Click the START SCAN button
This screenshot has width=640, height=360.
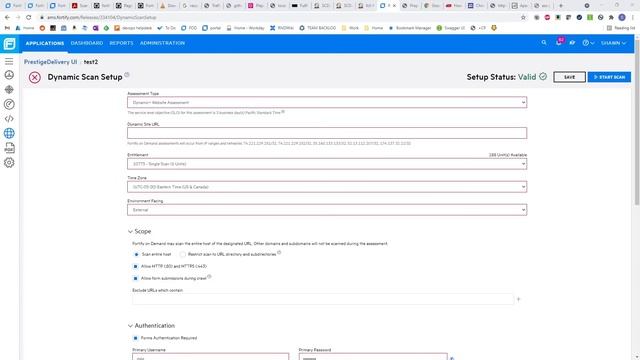pyautogui.click(x=609, y=77)
